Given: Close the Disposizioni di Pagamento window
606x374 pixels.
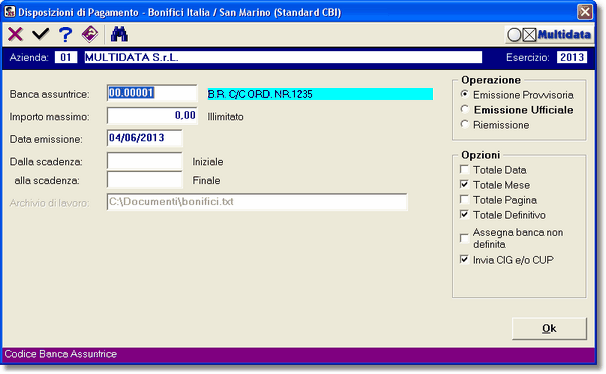Looking at the screenshot, I should click(x=585, y=12).
